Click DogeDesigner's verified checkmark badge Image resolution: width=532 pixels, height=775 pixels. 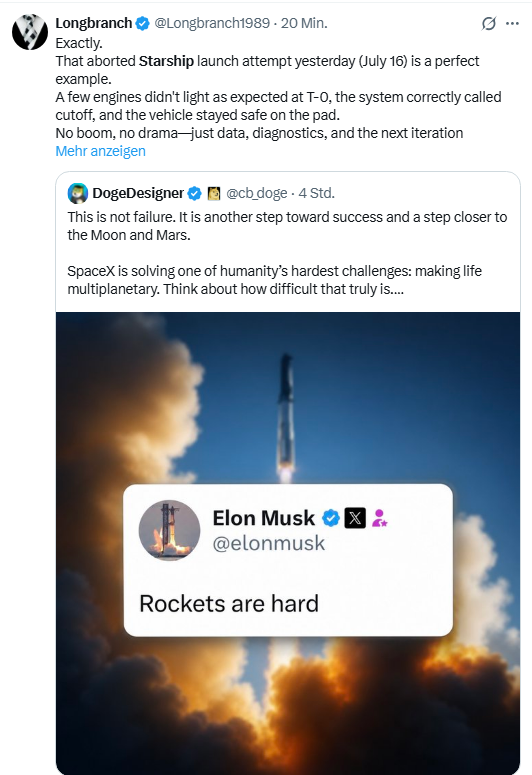point(195,193)
